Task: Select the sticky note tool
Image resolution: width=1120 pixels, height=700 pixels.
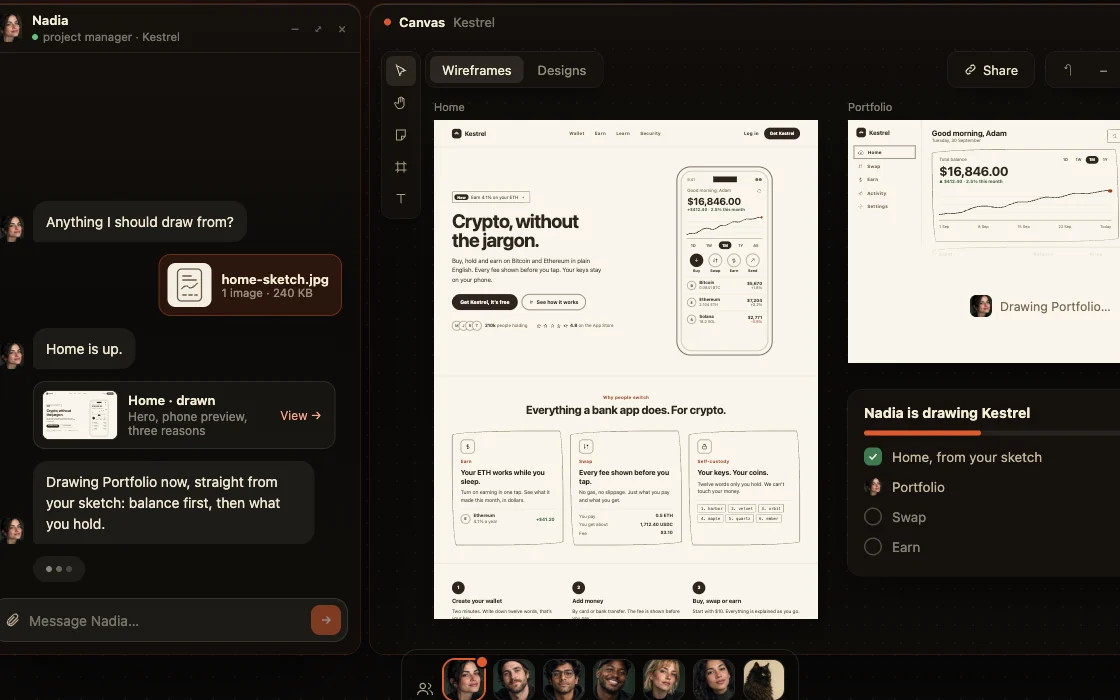Action: 401,135
